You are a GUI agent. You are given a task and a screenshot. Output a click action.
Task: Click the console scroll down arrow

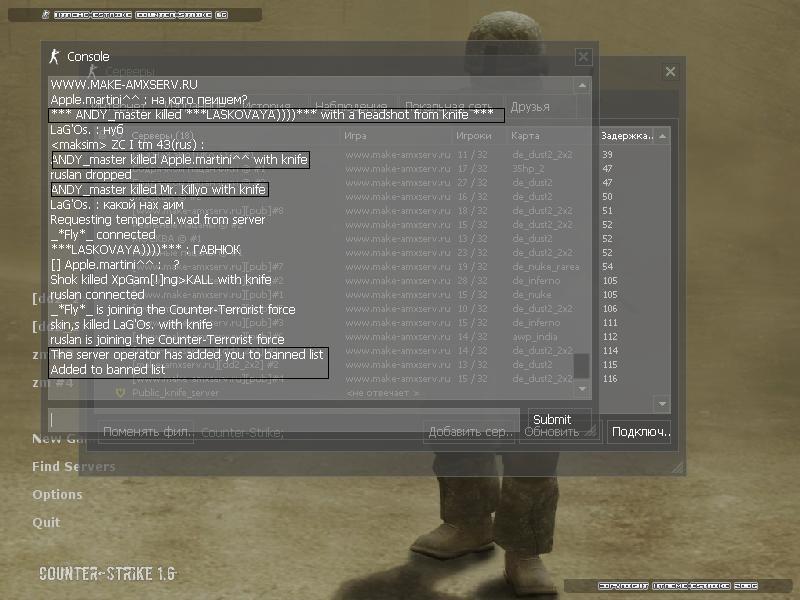click(582, 389)
